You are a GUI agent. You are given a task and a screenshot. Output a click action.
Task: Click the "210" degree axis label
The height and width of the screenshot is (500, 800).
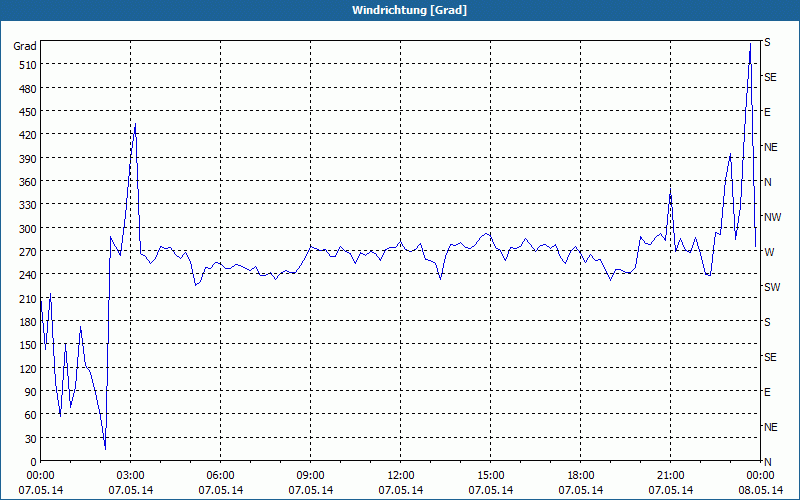click(x=28, y=299)
